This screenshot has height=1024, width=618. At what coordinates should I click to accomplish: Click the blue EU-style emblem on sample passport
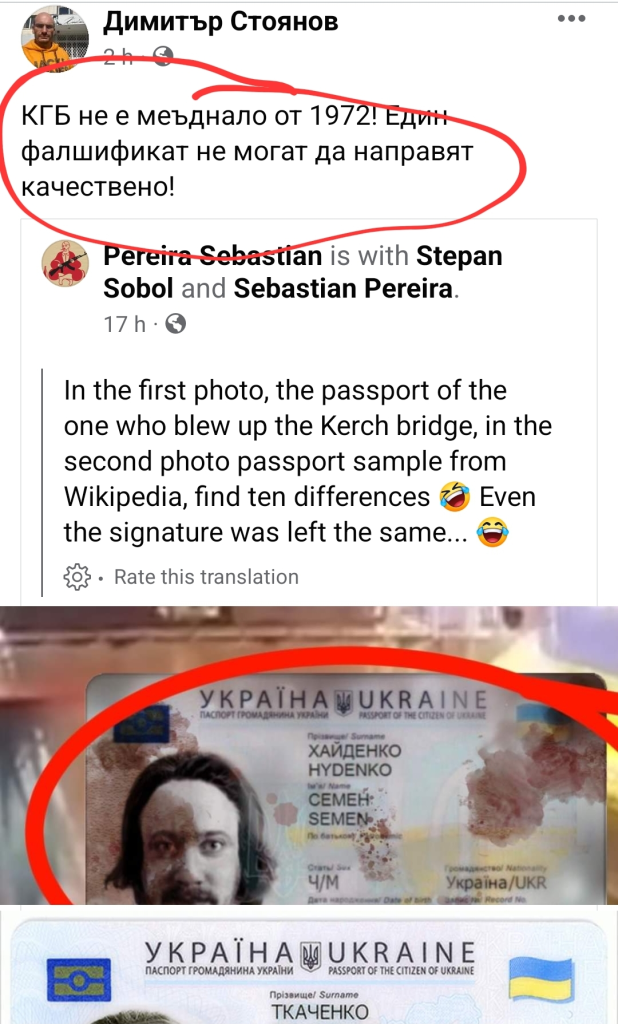(x=78, y=982)
